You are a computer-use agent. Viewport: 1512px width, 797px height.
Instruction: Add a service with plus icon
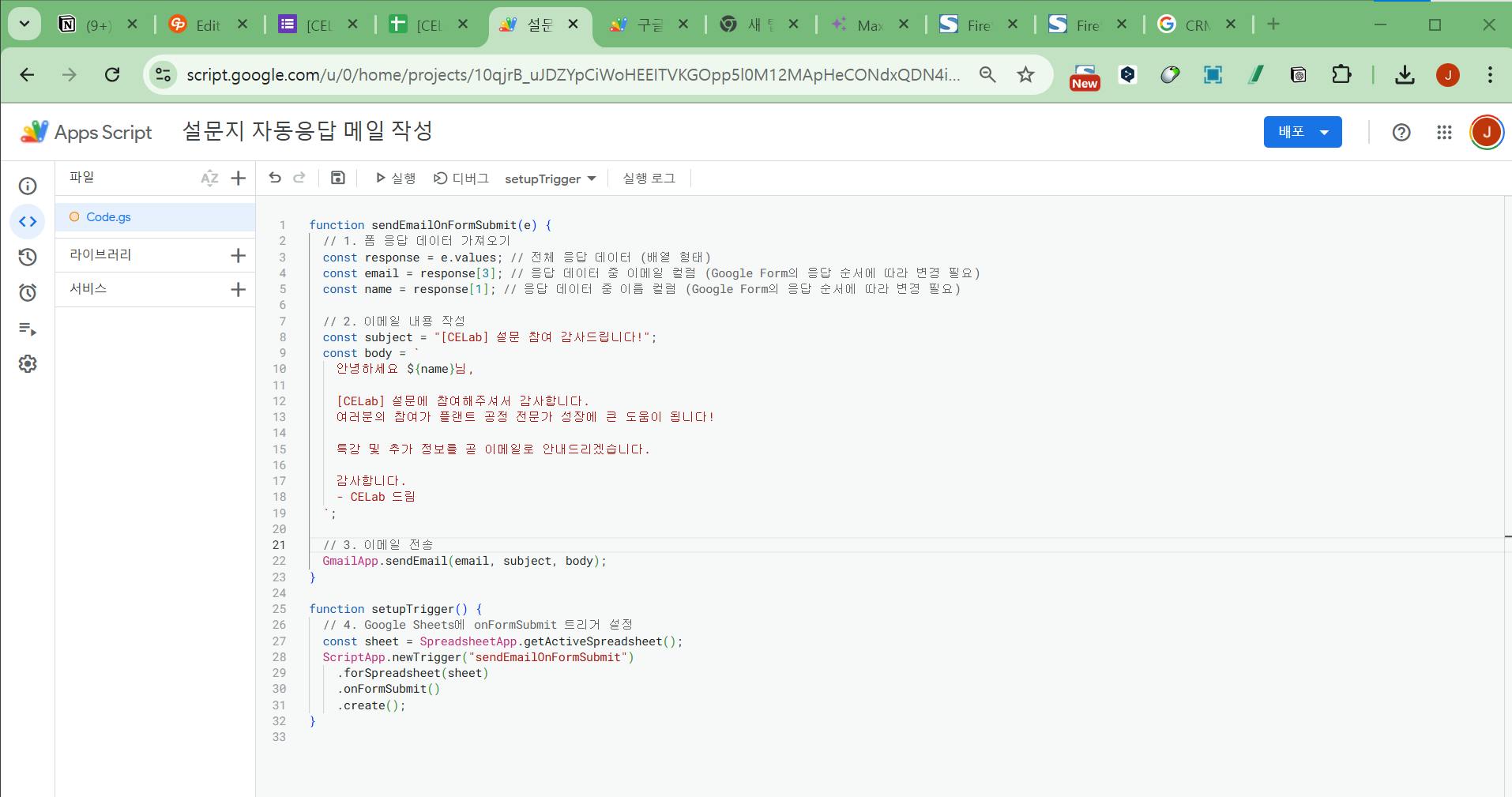(x=238, y=289)
